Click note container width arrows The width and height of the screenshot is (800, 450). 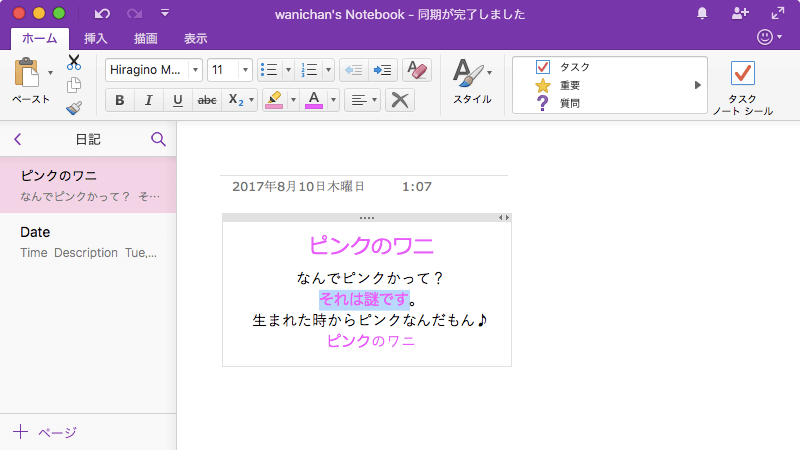pos(504,217)
